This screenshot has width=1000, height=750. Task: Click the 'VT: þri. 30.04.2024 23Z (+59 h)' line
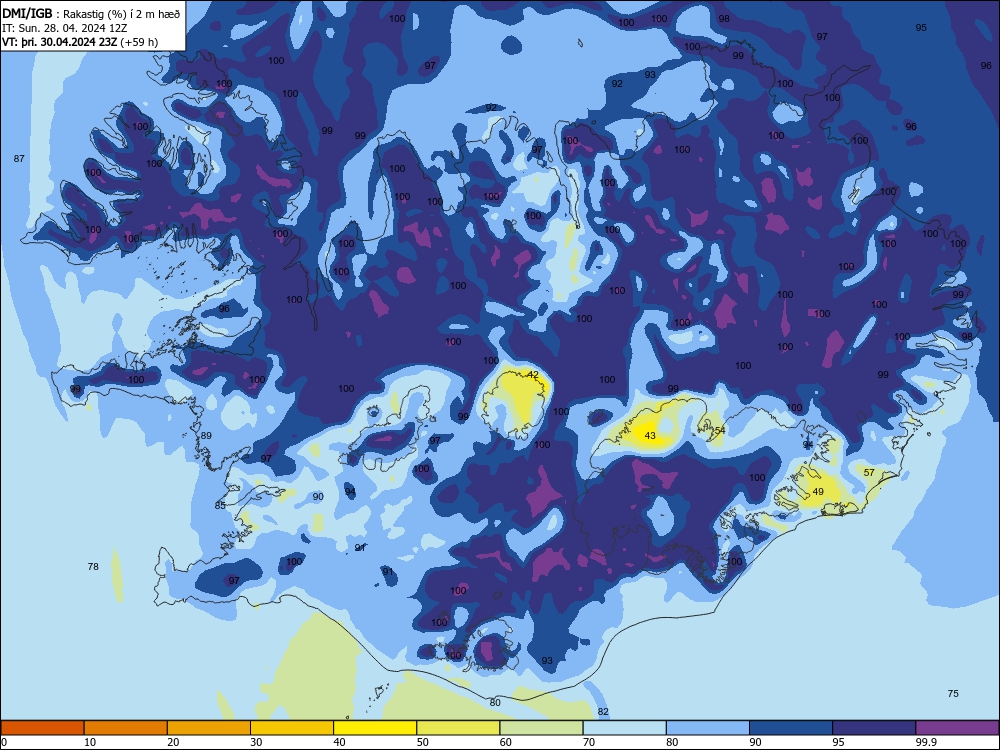(x=80, y=42)
